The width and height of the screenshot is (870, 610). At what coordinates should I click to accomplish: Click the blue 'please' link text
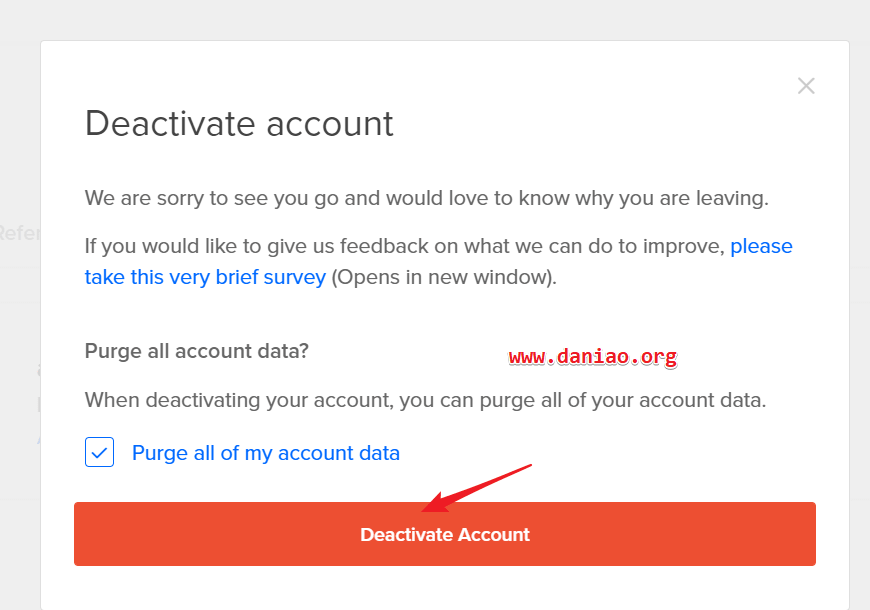pyautogui.click(x=761, y=246)
